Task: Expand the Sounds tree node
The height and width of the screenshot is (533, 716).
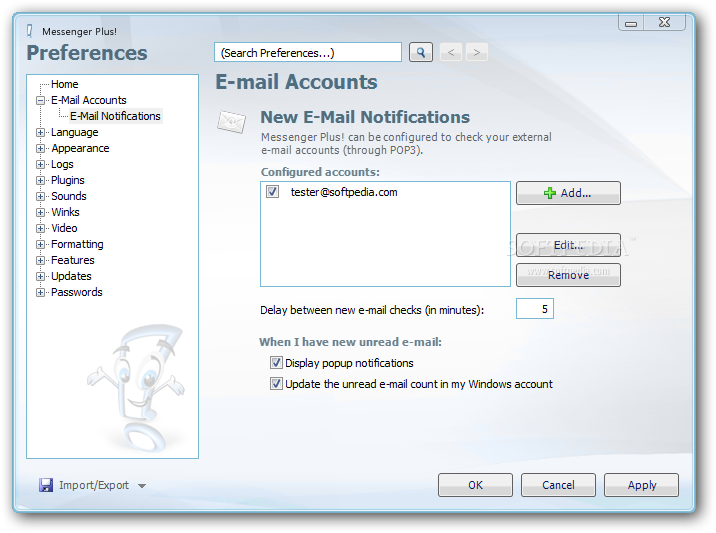Action: point(41,196)
